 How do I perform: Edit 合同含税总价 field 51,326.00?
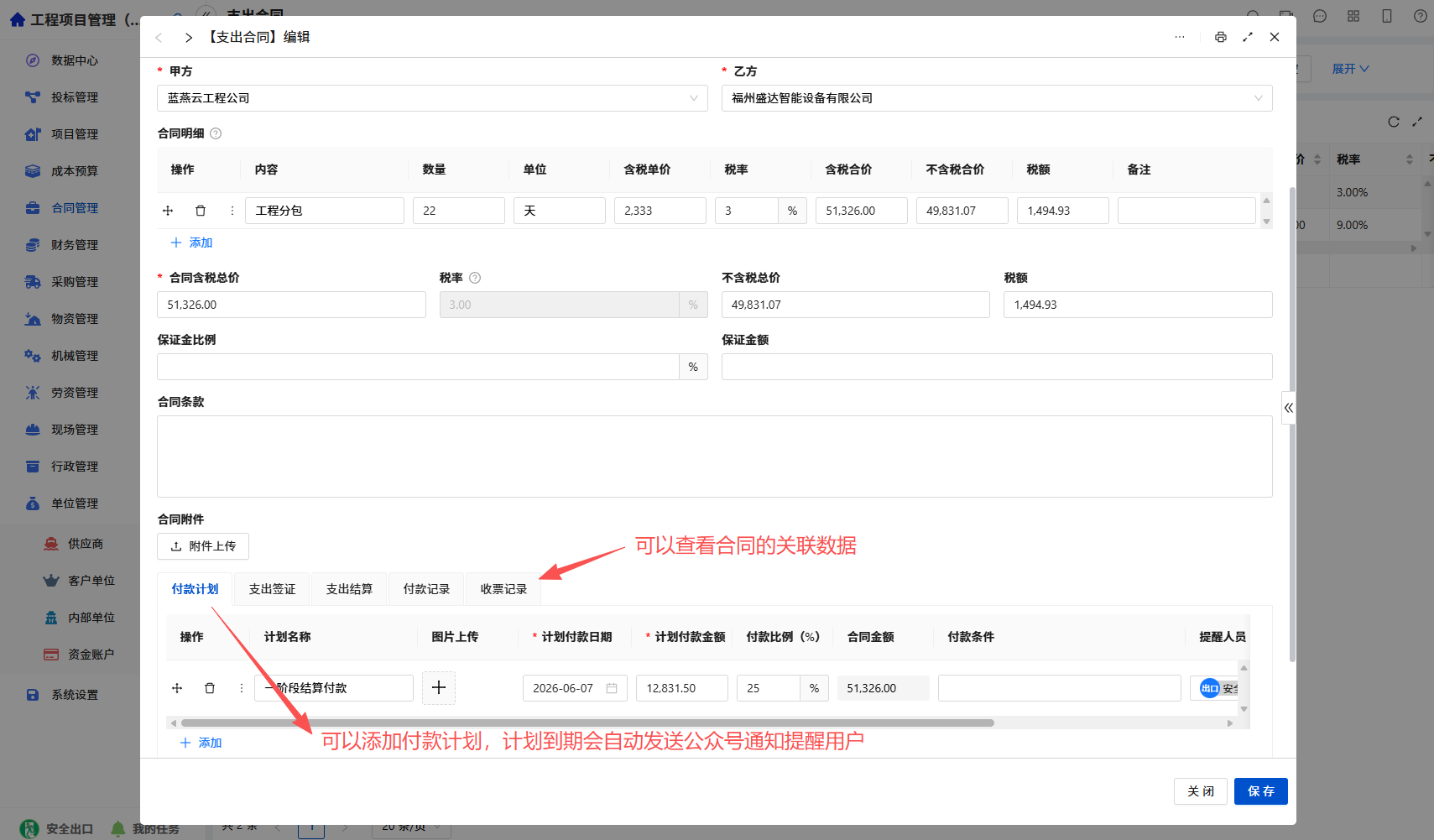point(291,305)
